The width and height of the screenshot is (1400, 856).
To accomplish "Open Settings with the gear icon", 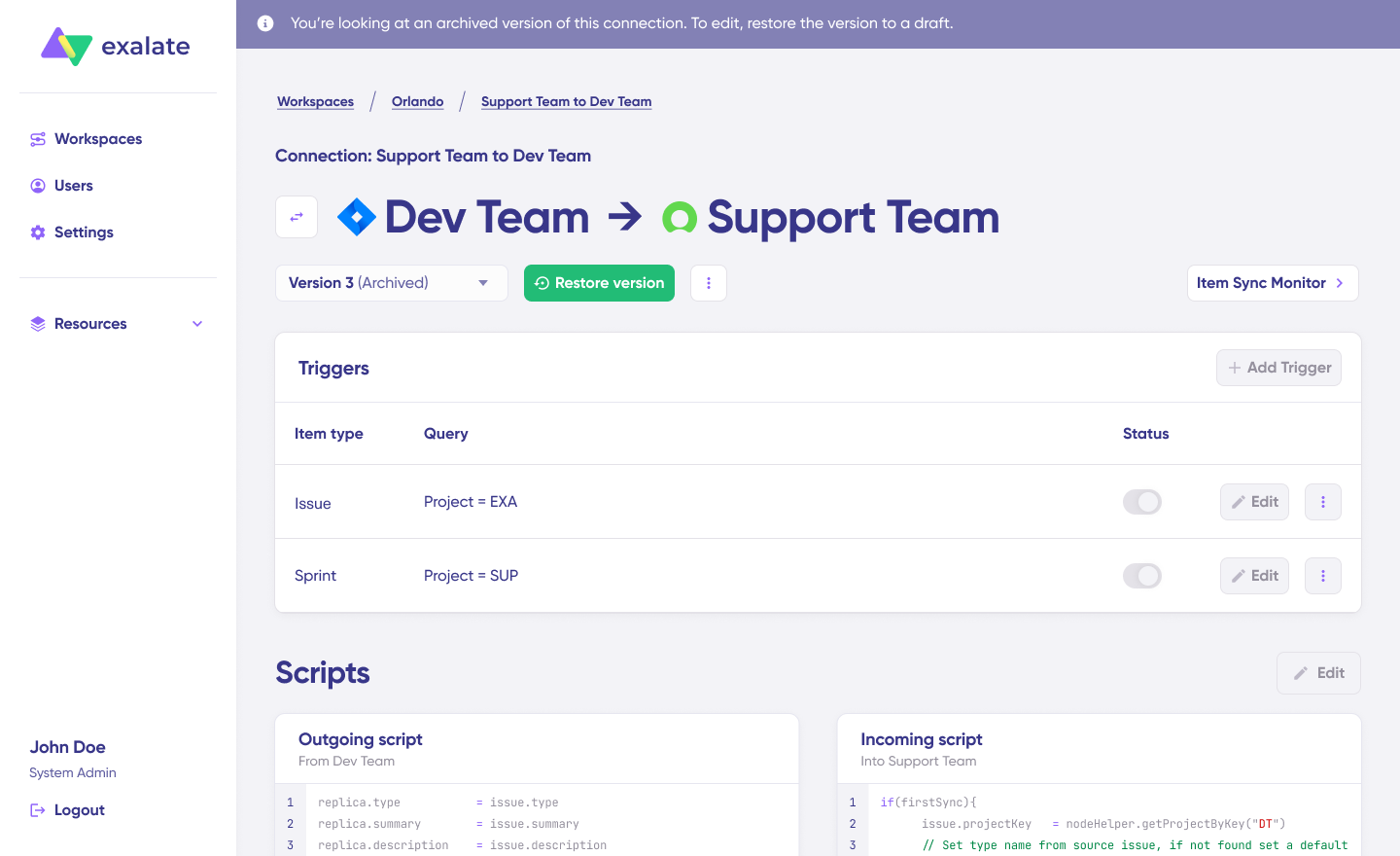I will tap(38, 232).
